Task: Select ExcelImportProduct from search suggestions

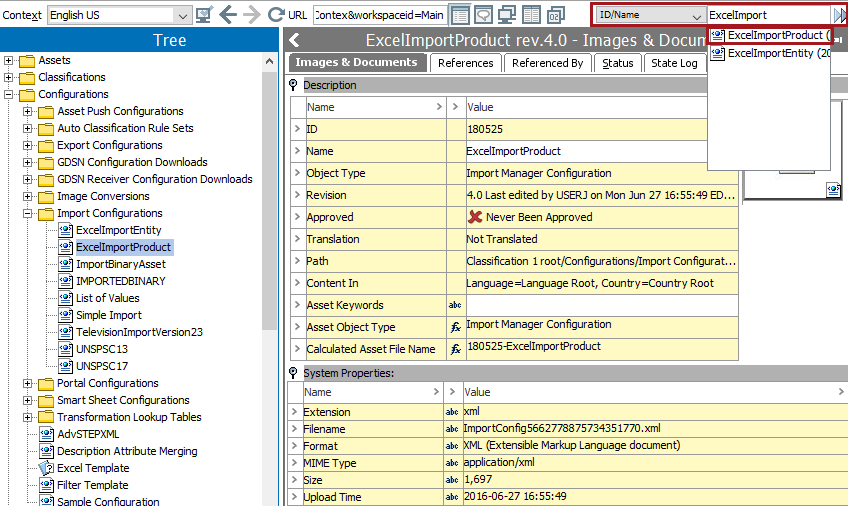Action: tap(775, 35)
